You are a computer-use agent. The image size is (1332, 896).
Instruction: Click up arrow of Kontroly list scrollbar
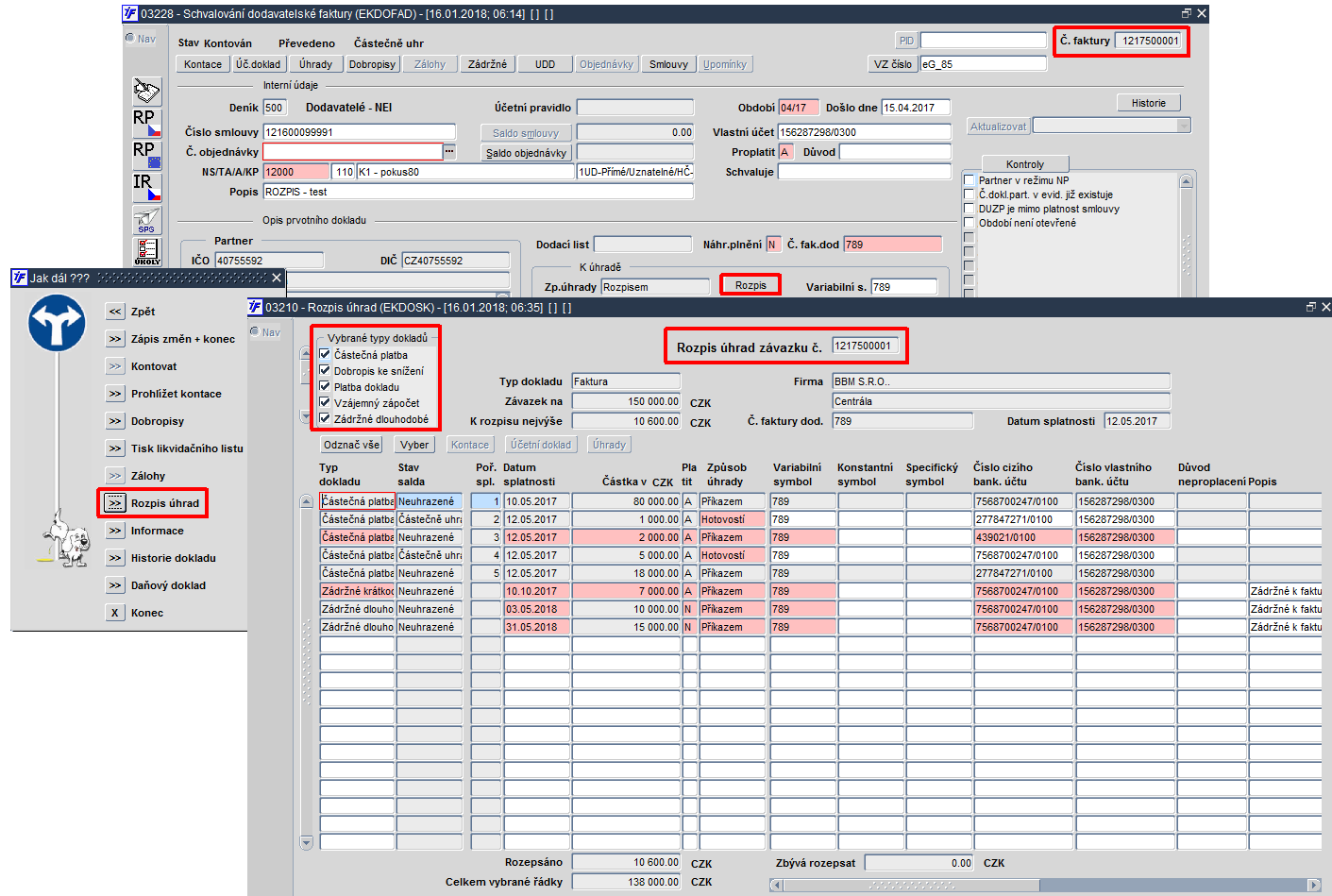(x=1187, y=181)
